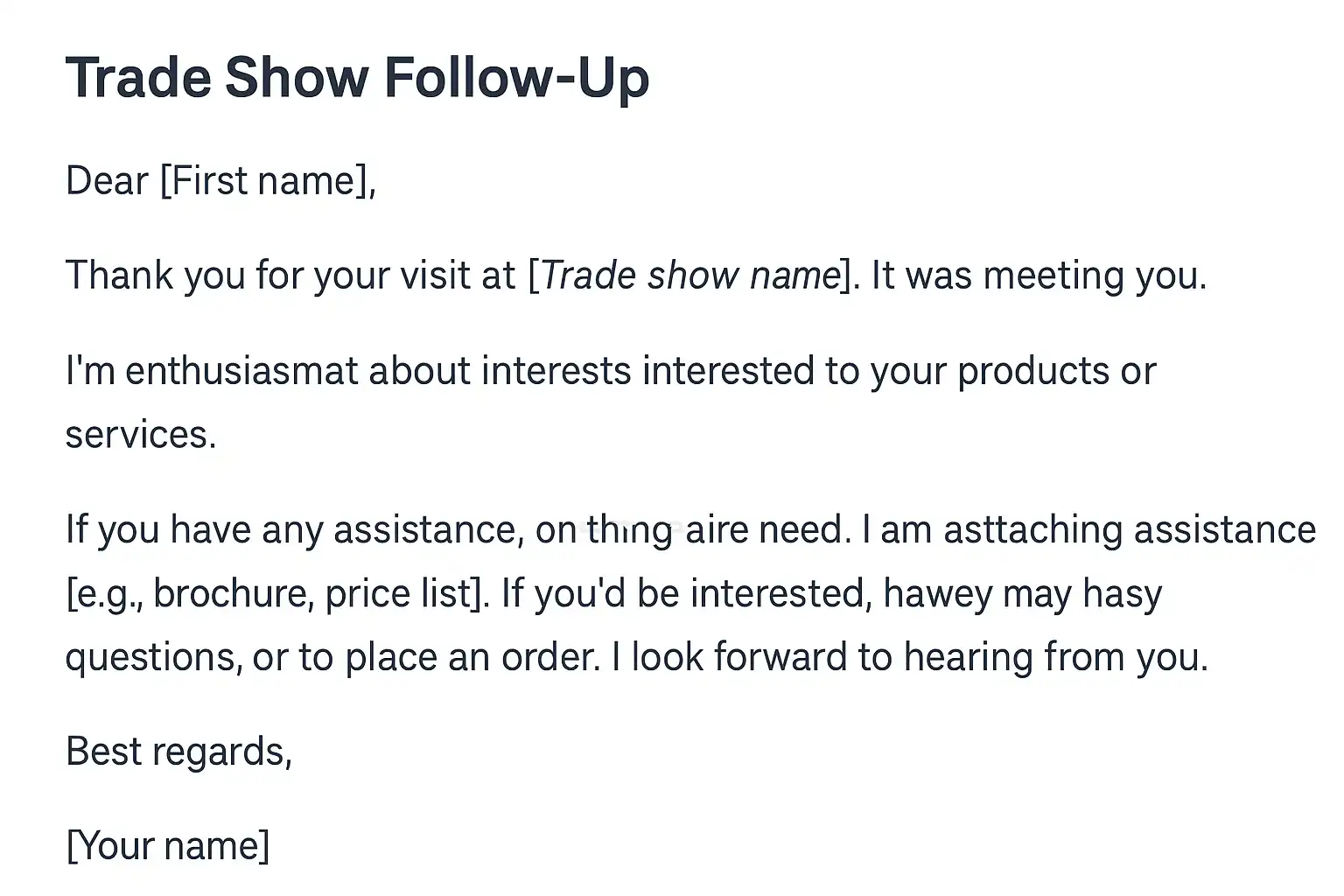
Task: Click the phrase If you have any
Action: click(x=194, y=530)
